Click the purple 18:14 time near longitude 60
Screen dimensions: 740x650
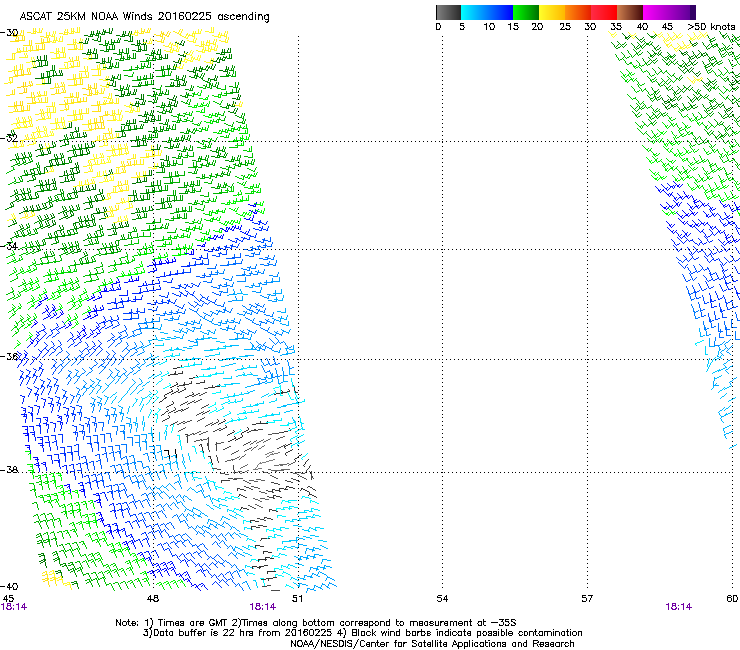[679, 607]
